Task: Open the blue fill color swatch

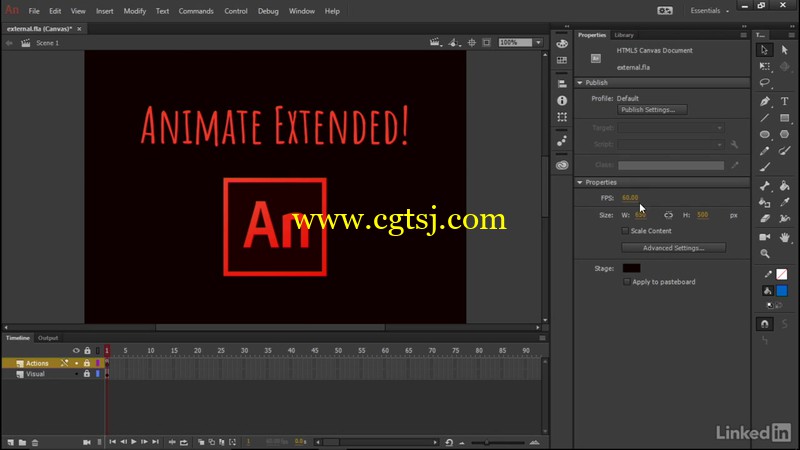Action: tap(782, 291)
